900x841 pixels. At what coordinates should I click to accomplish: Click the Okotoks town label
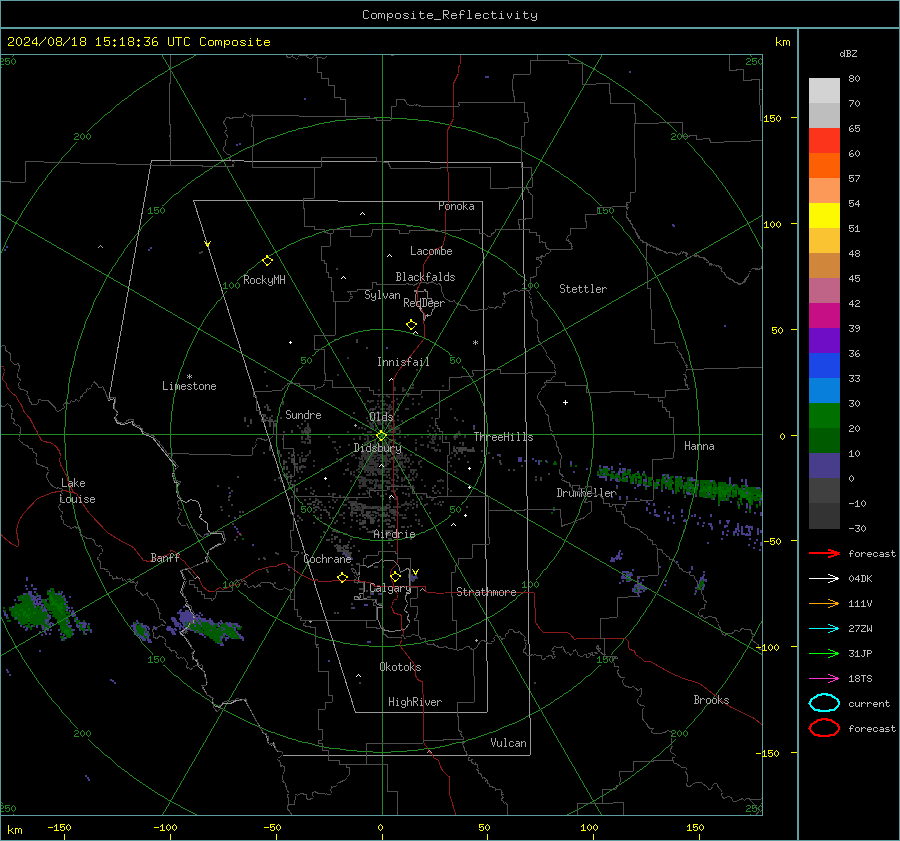[400, 667]
